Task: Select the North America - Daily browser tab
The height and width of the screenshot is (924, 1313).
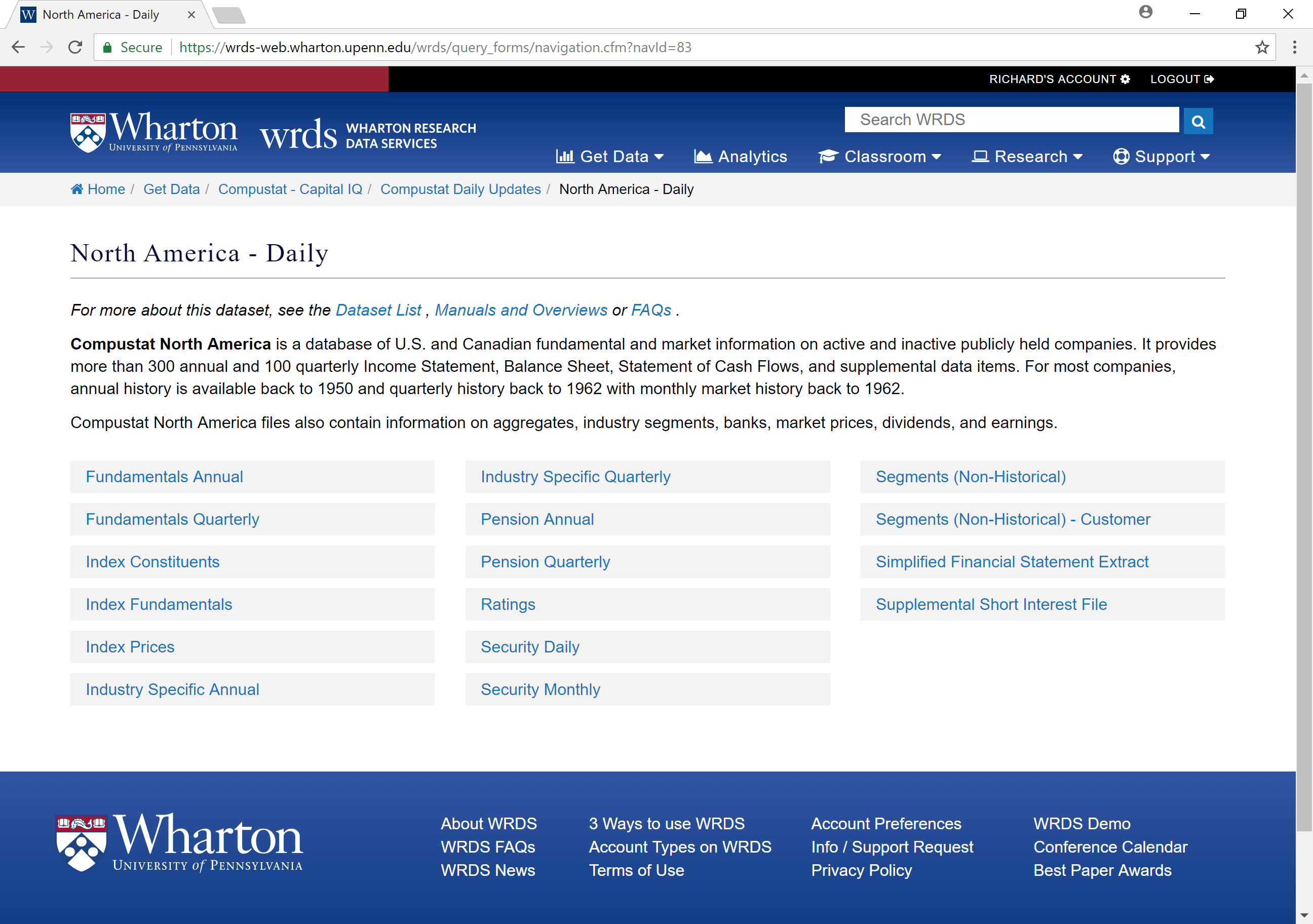Action: point(101,15)
